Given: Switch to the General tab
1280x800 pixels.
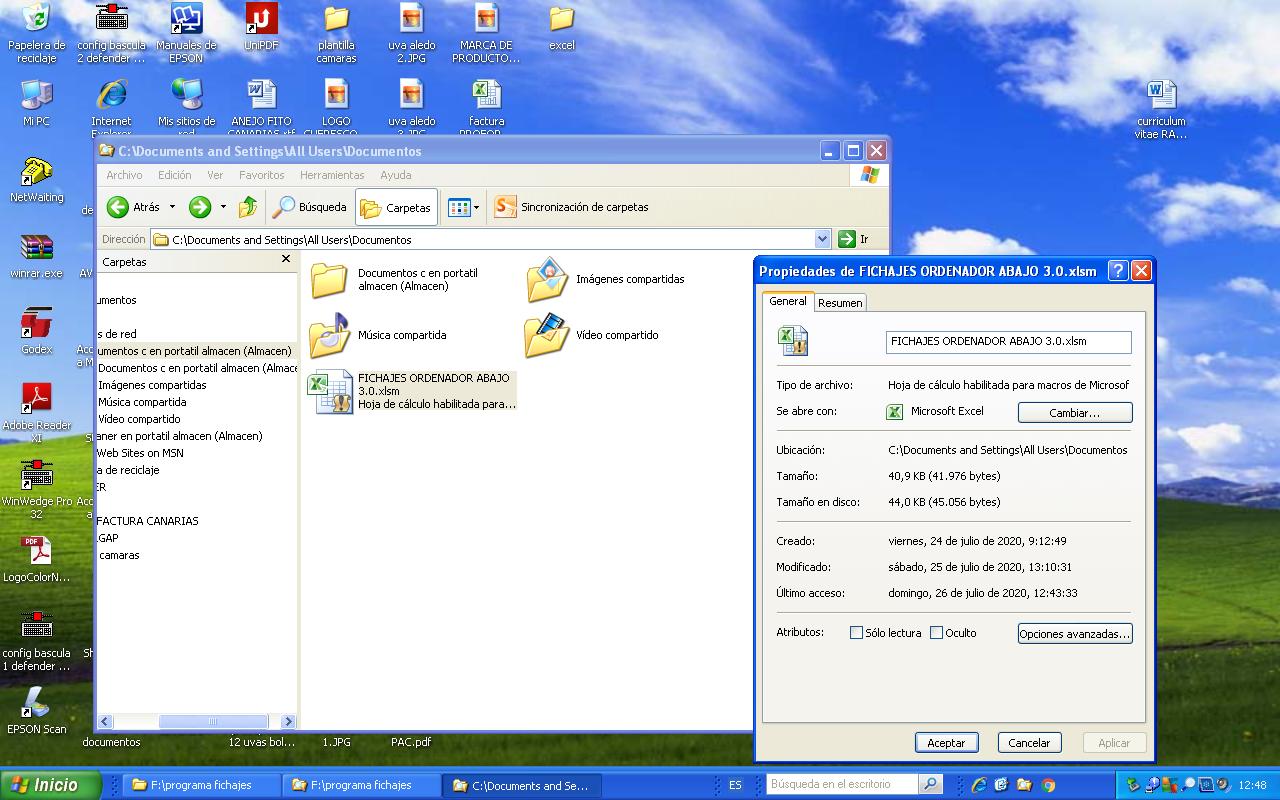Looking at the screenshot, I should tap(788, 301).
